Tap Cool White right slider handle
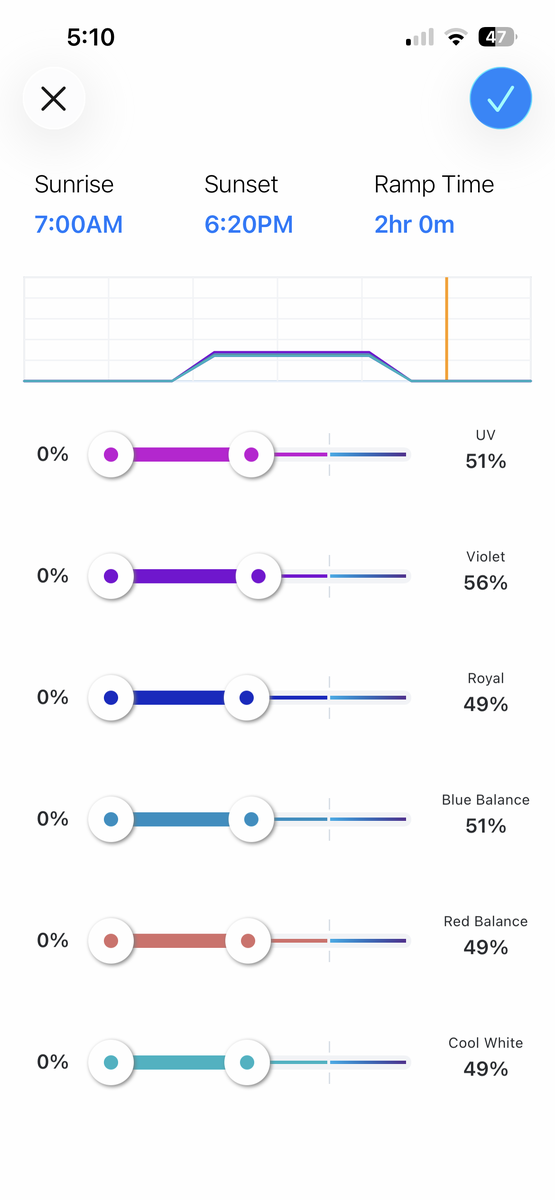 [246, 1062]
